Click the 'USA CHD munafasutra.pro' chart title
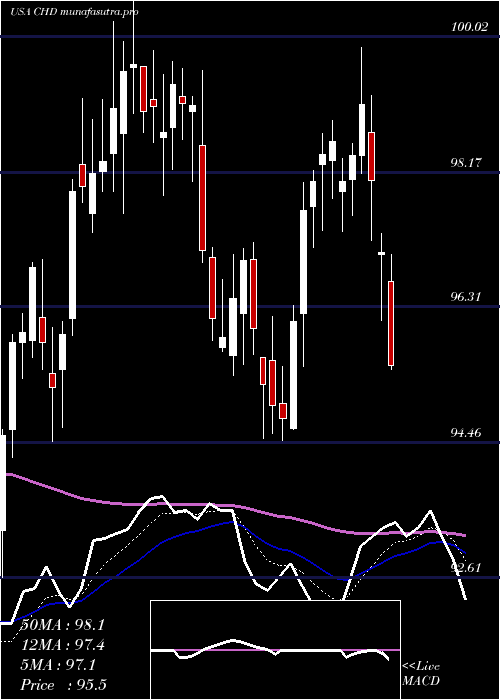500x700 pixels. (x=74, y=12)
